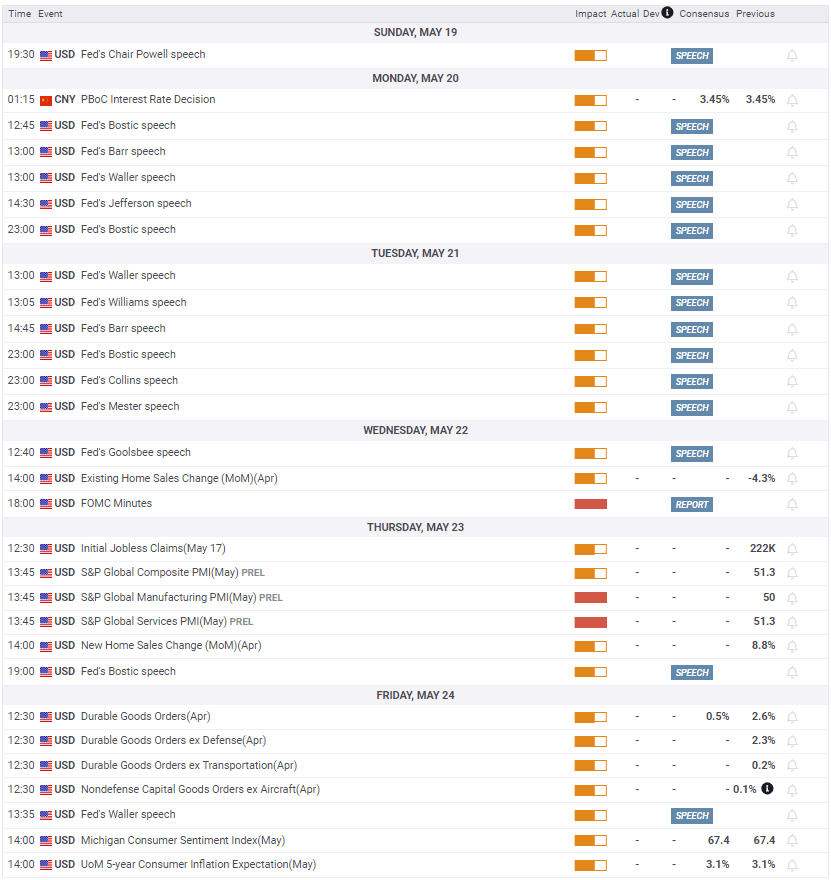The image size is (831, 880).
Task: Click bell icon for FOMC Minutes
Action: pos(792,505)
